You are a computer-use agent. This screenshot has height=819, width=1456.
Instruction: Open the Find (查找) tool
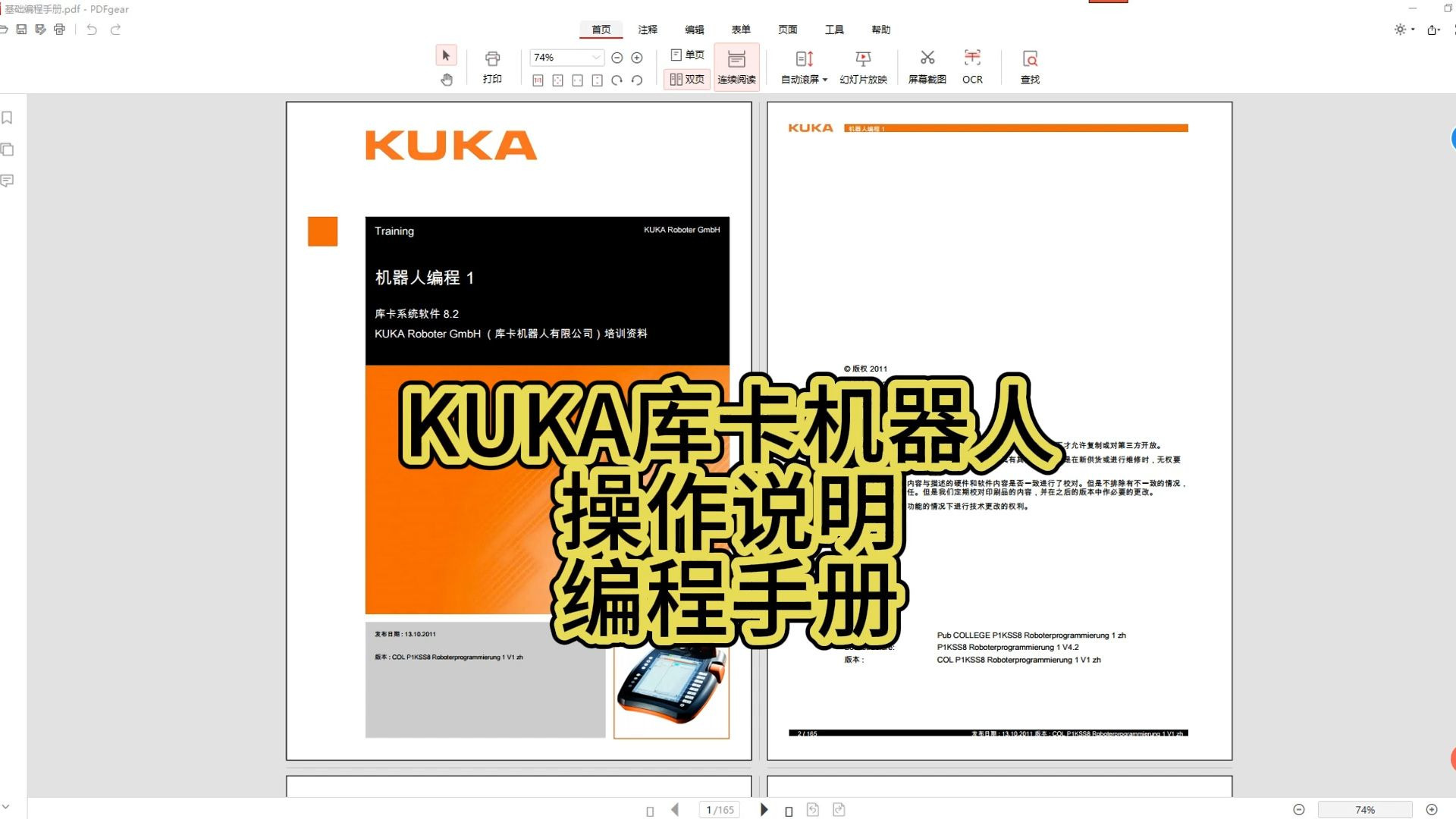click(x=1030, y=67)
